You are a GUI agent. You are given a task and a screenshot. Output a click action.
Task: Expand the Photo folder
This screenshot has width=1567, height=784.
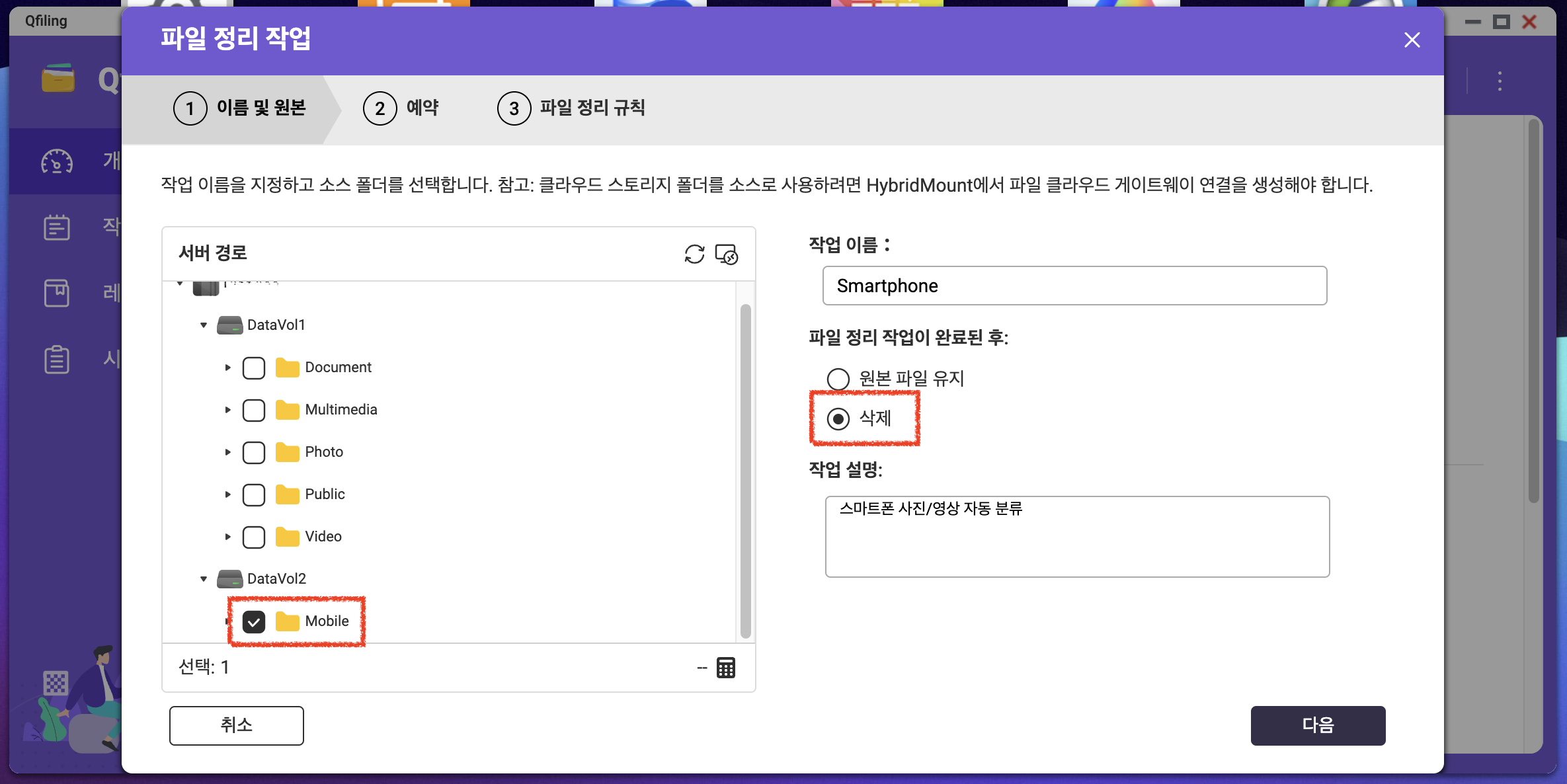tap(227, 452)
